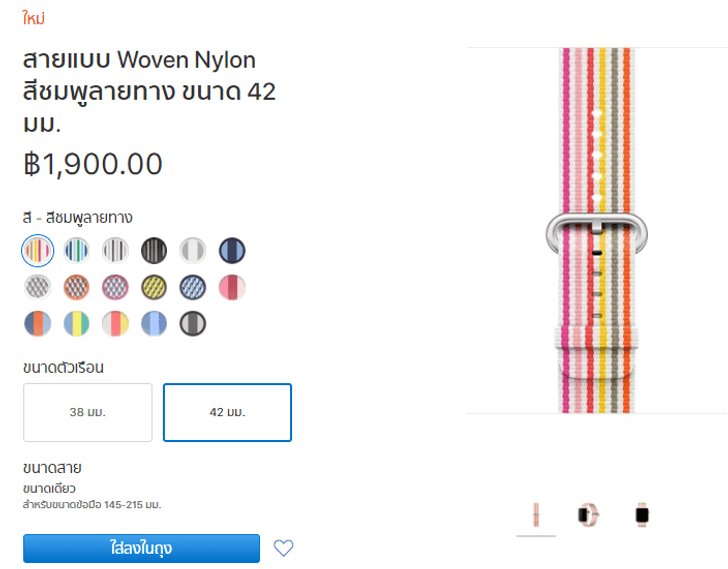
Task: Show the band-only thumbnail image
Action: (x=536, y=515)
